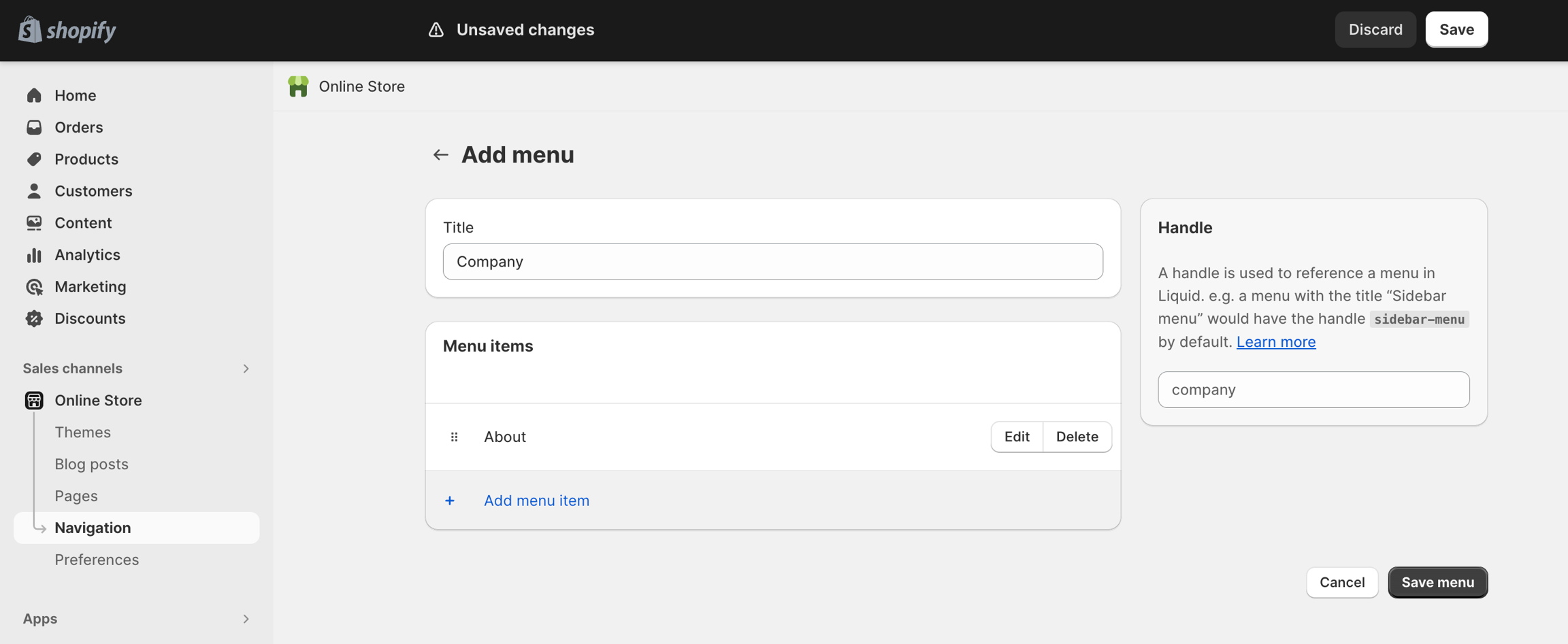Click the Analytics bar chart icon

tap(34, 255)
